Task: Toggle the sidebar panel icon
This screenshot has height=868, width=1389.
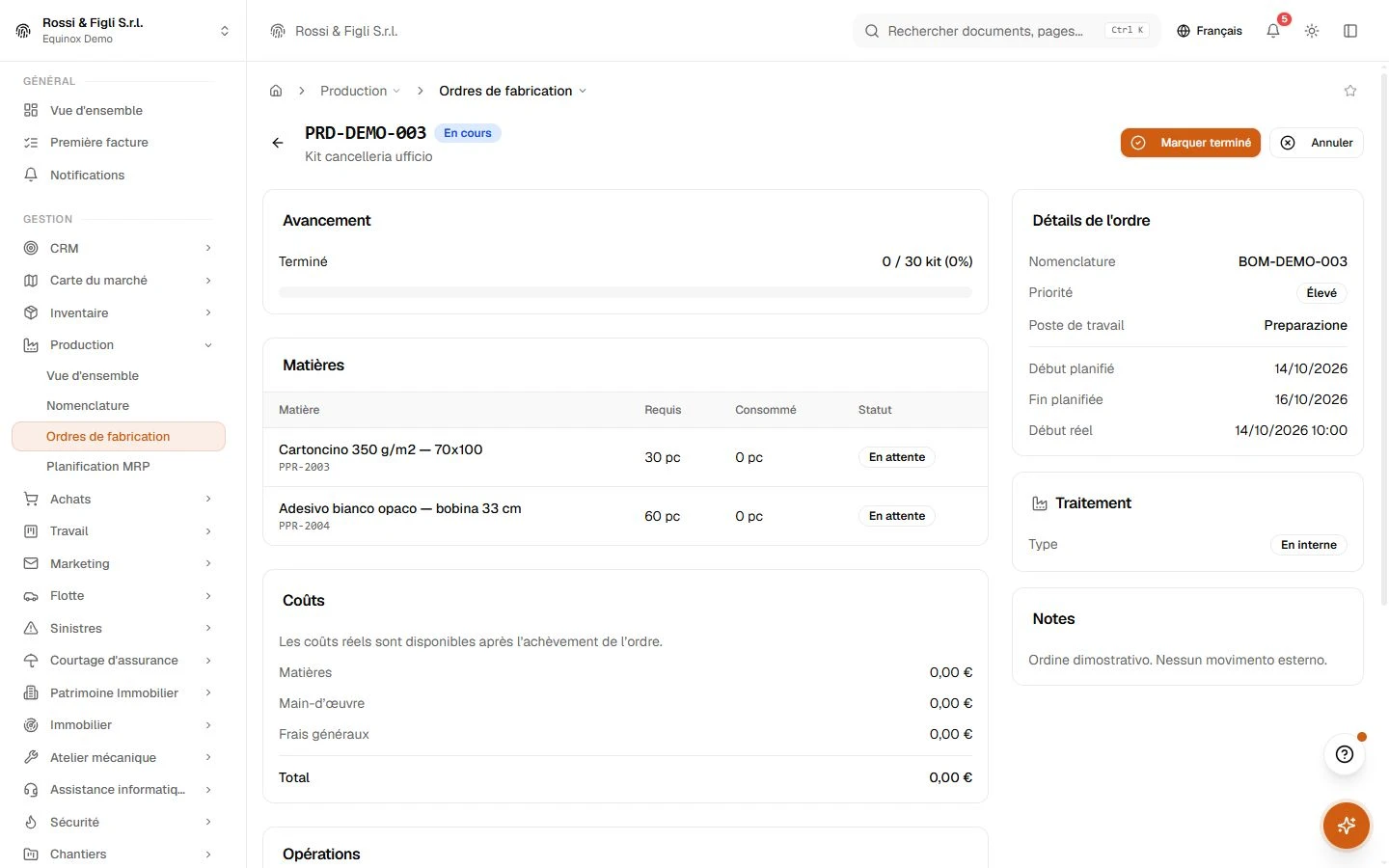Action: (x=1350, y=31)
